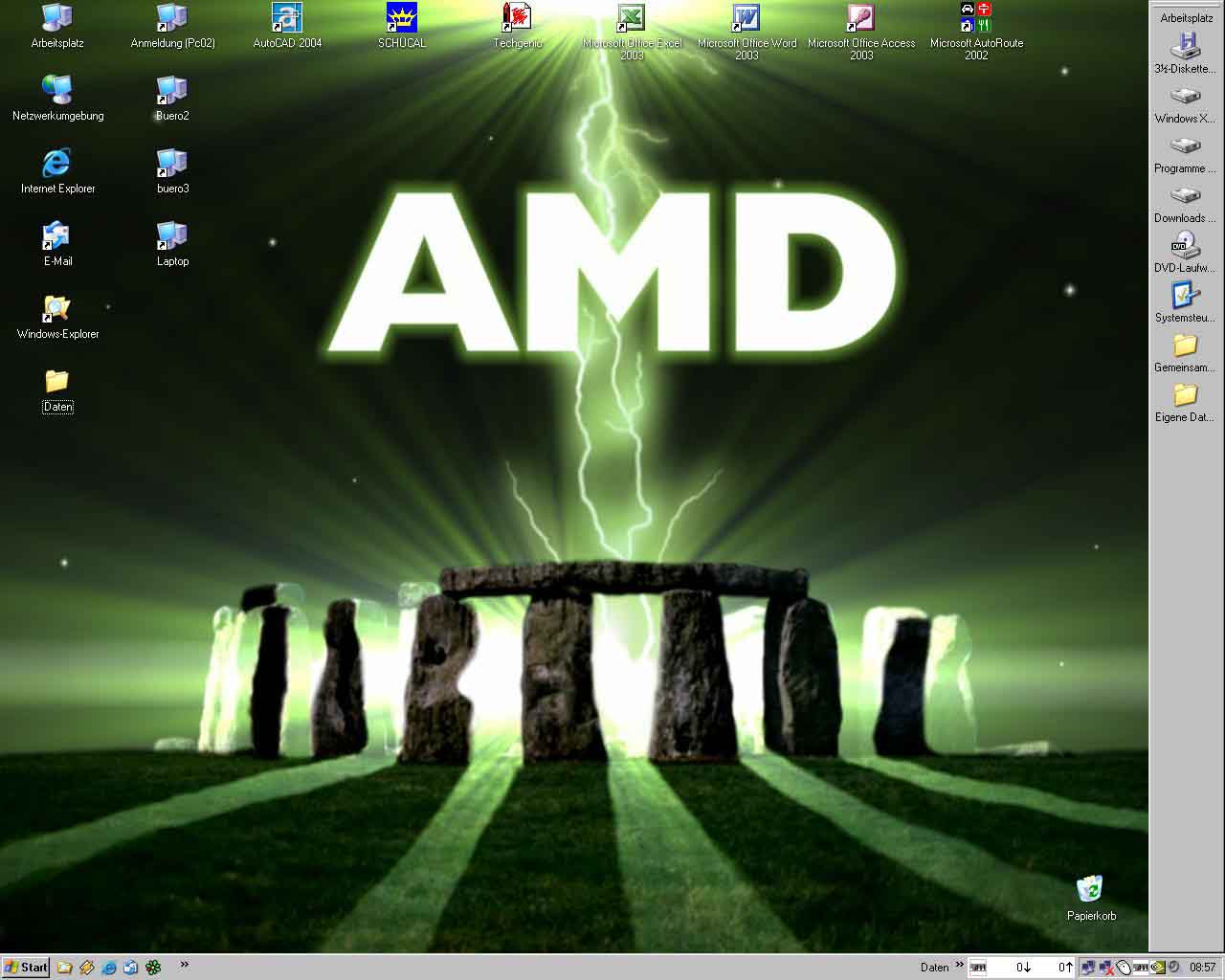The height and width of the screenshot is (980, 1225).
Task: Select the Papierkorb recycle bin
Action: click(x=1091, y=899)
